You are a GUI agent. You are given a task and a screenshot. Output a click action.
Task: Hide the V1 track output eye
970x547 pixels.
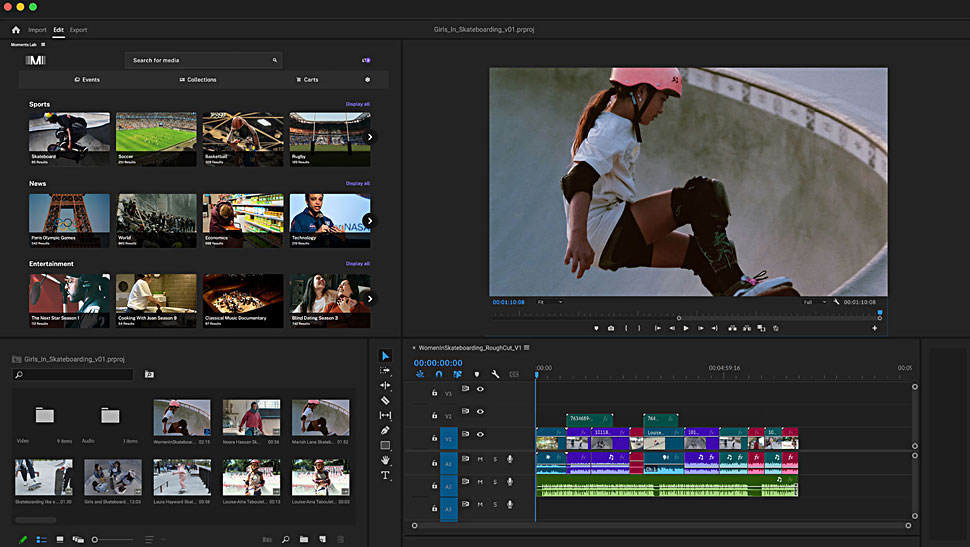480,435
